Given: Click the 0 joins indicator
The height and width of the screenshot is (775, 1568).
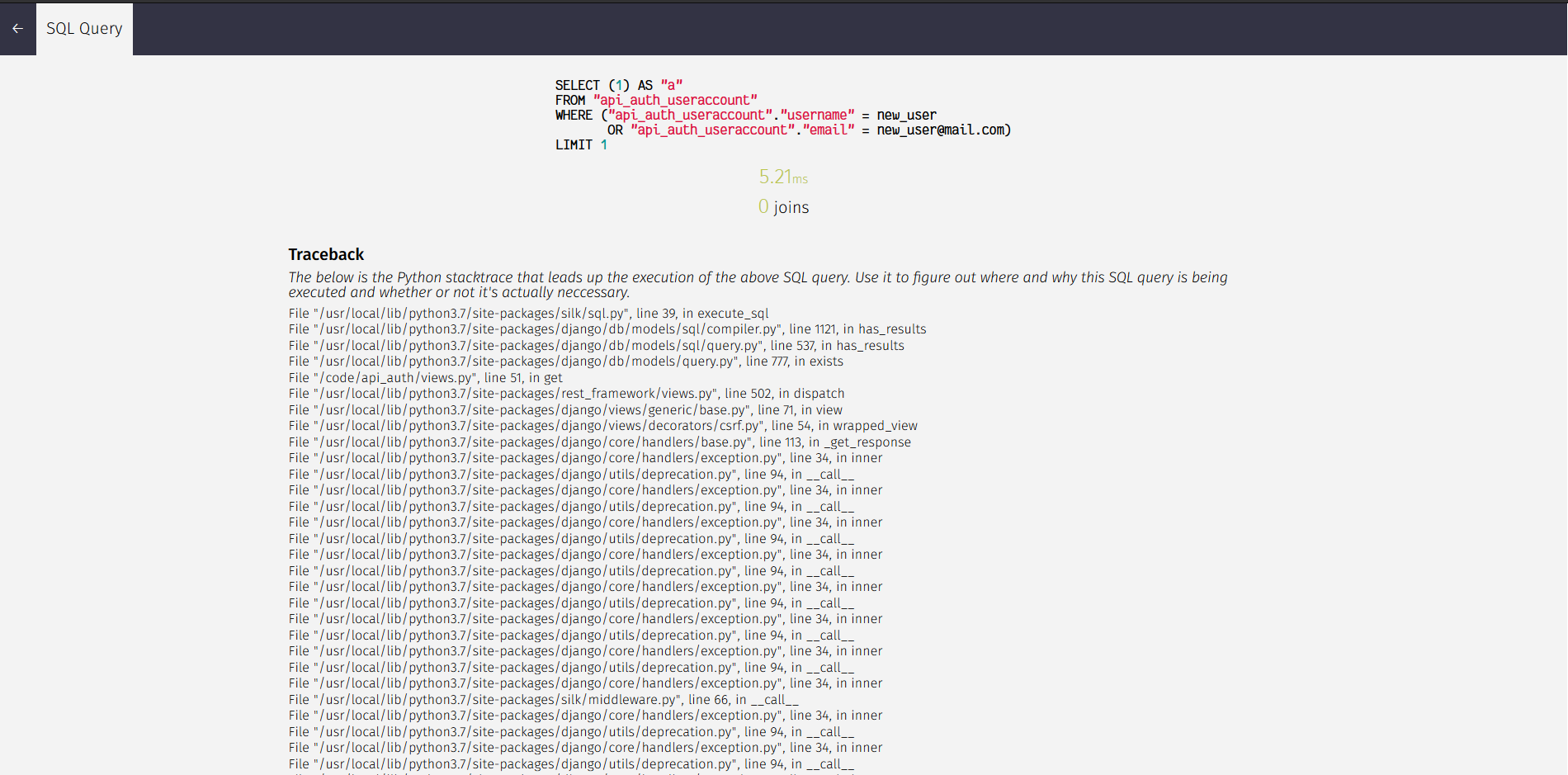Looking at the screenshot, I should coord(783,207).
